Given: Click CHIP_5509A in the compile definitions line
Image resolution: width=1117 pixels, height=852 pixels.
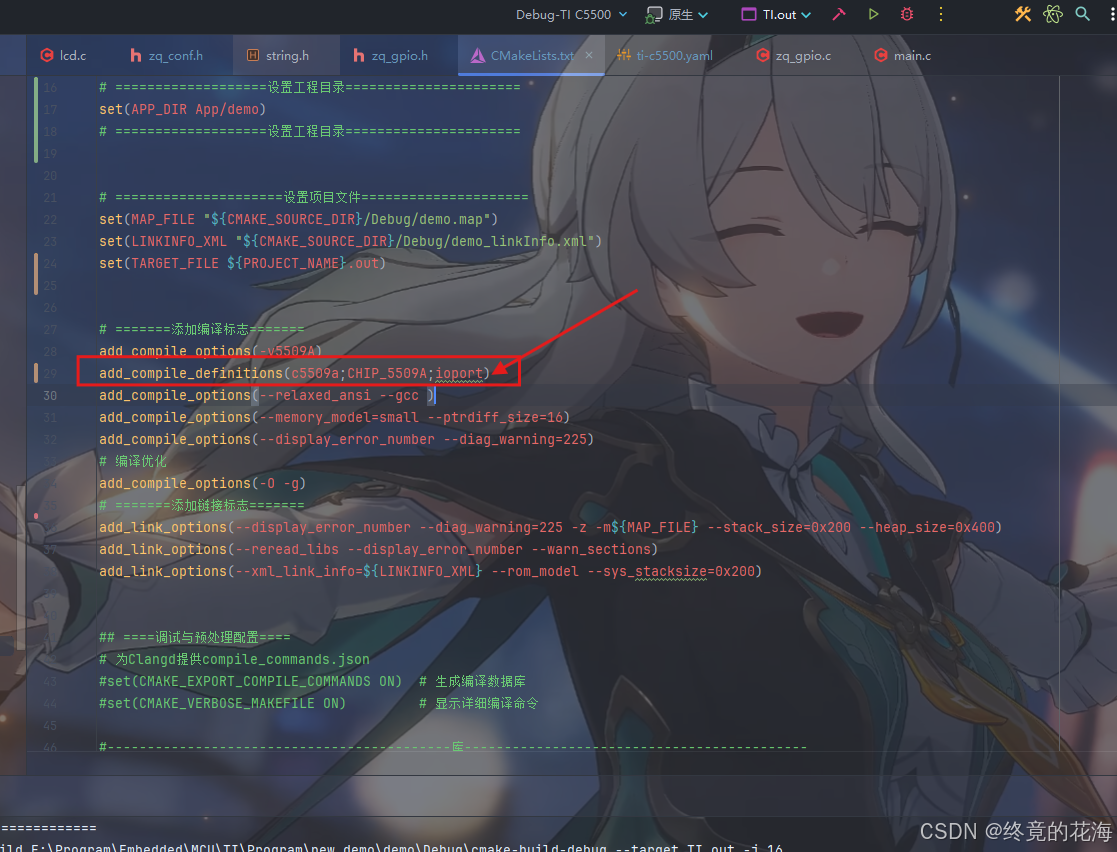Looking at the screenshot, I should pos(387,373).
